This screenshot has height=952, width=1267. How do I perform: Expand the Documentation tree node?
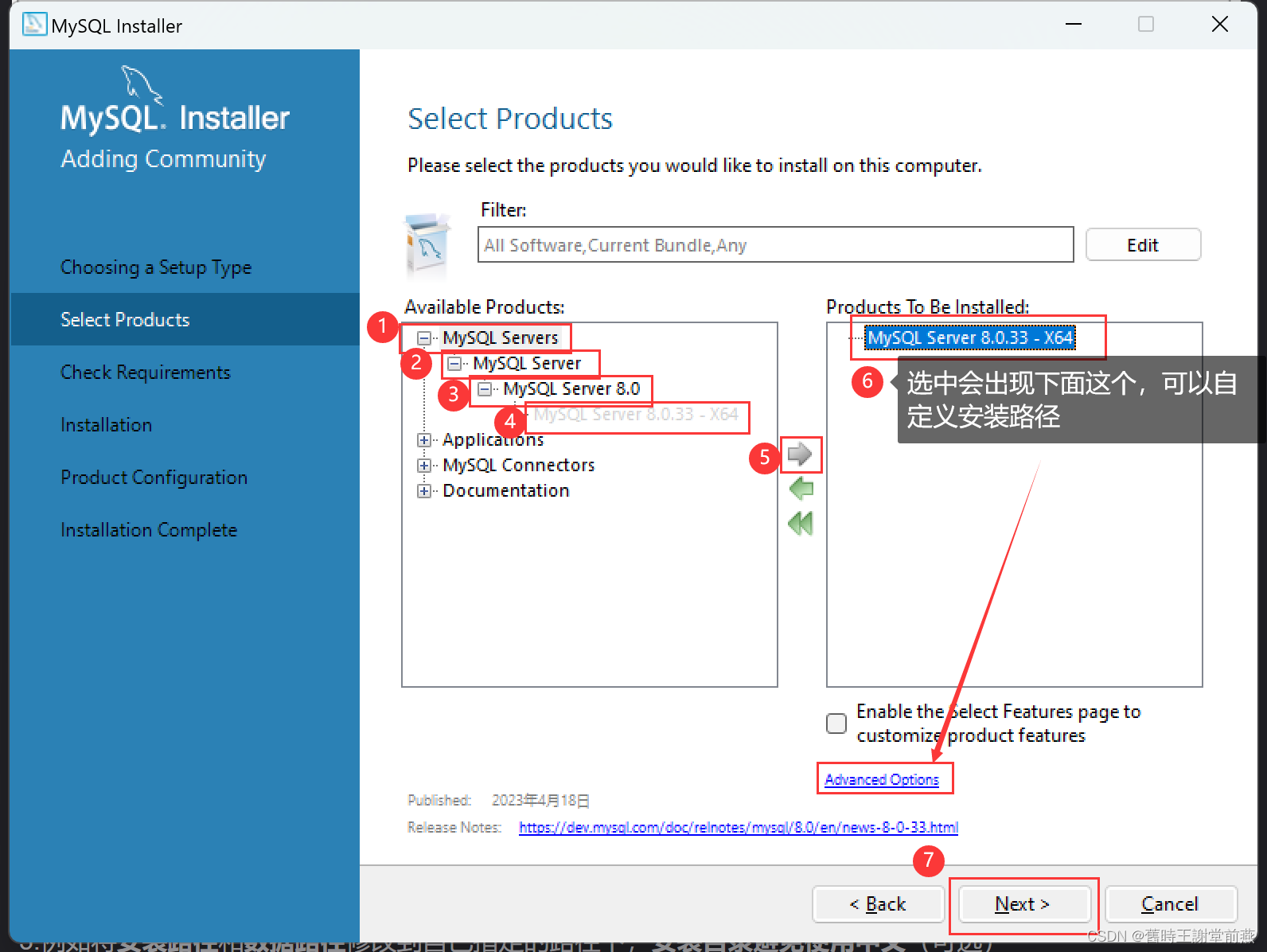[424, 491]
